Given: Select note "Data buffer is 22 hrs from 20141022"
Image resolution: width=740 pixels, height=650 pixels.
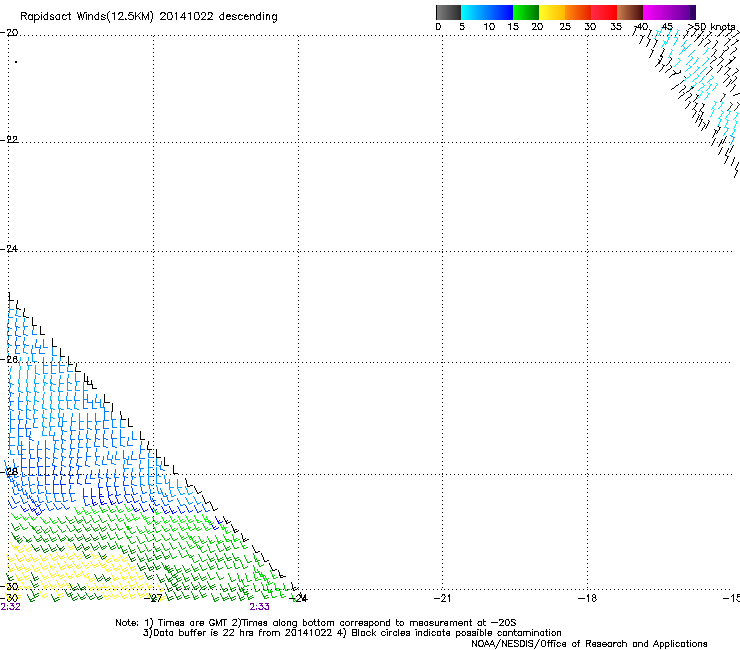Looking at the screenshot, I should tap(243, 633).
